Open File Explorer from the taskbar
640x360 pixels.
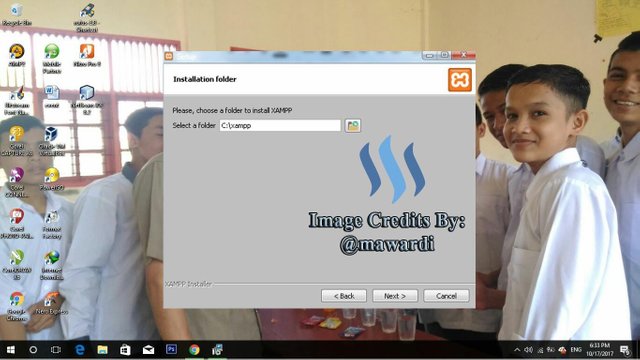coord(102,350)
